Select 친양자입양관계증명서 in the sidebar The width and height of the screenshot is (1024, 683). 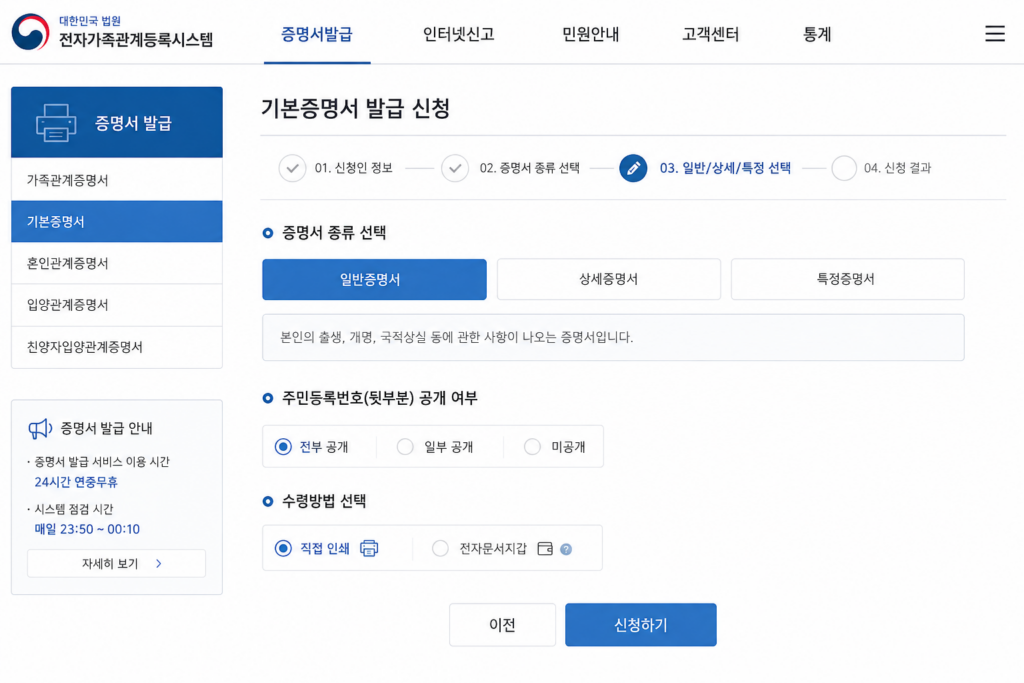tap(117, 347)
